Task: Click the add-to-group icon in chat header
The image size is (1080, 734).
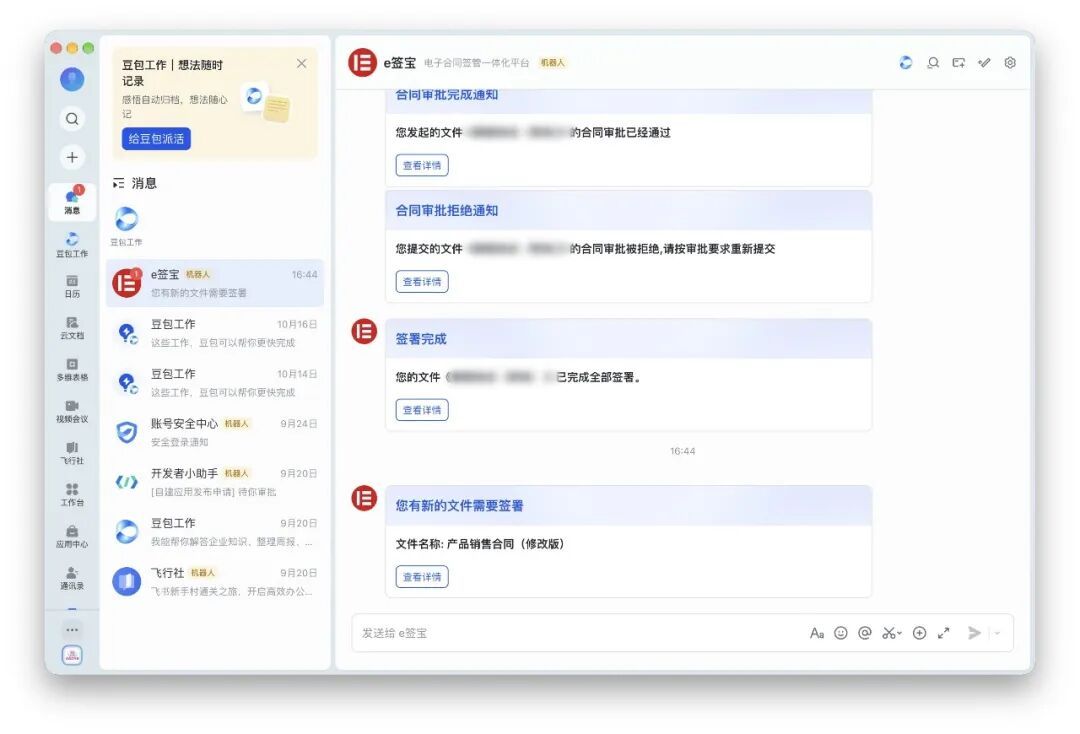Action: [x=958, y=63]
